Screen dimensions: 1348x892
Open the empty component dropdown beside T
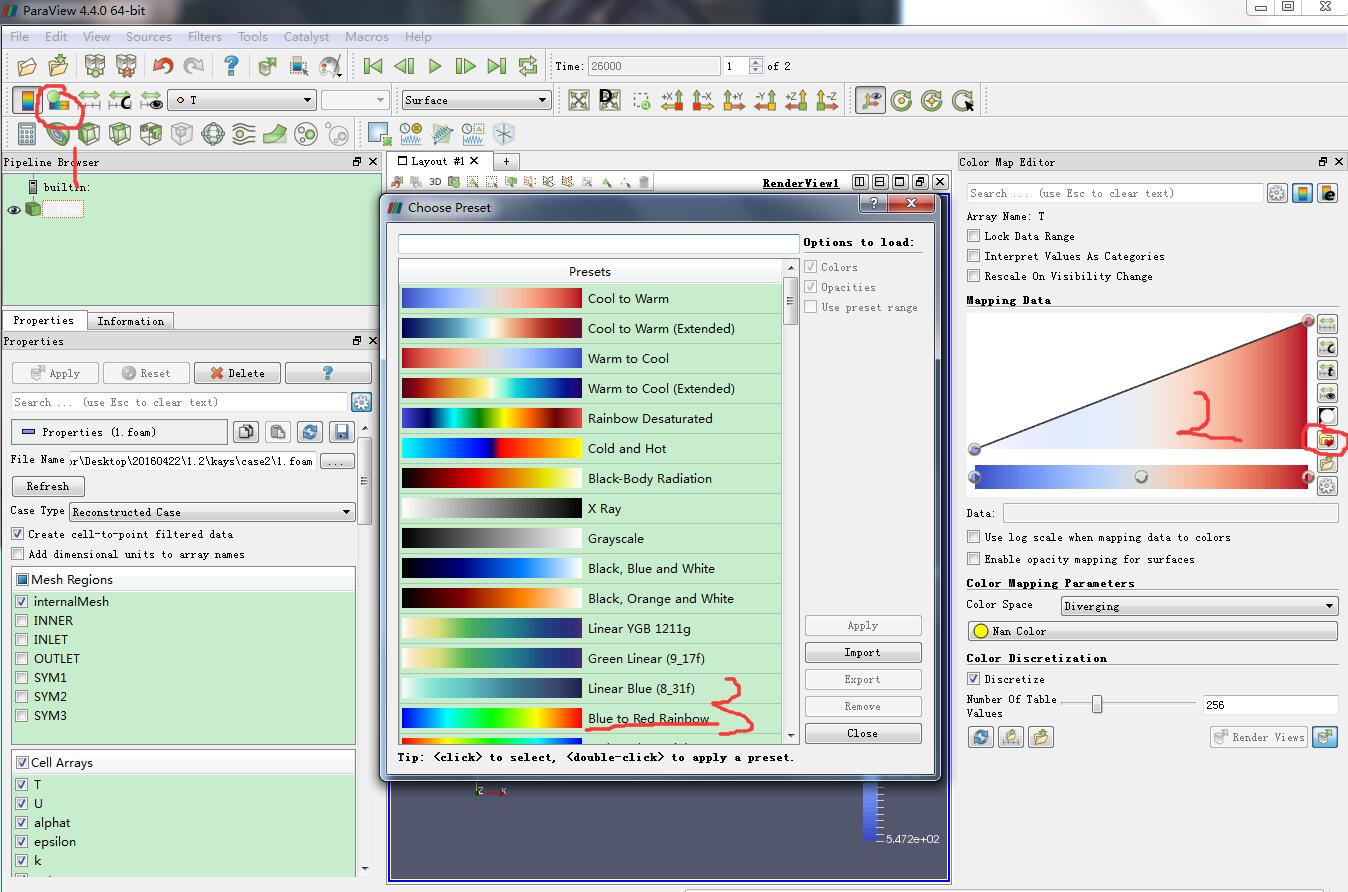[x=354, y=100]
